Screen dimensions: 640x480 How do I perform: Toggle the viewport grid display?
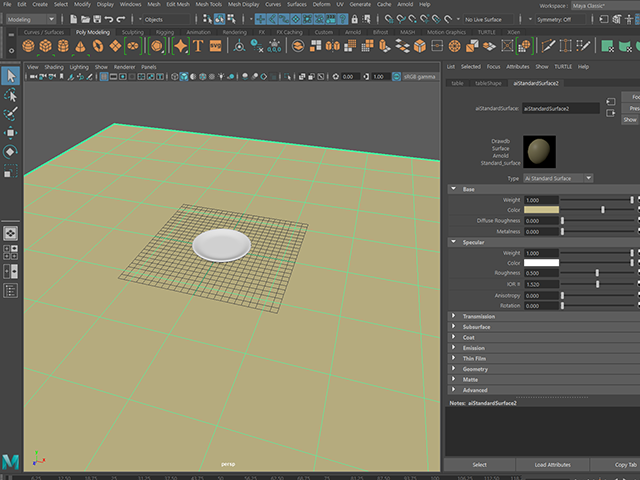click(x=104, y=76)
